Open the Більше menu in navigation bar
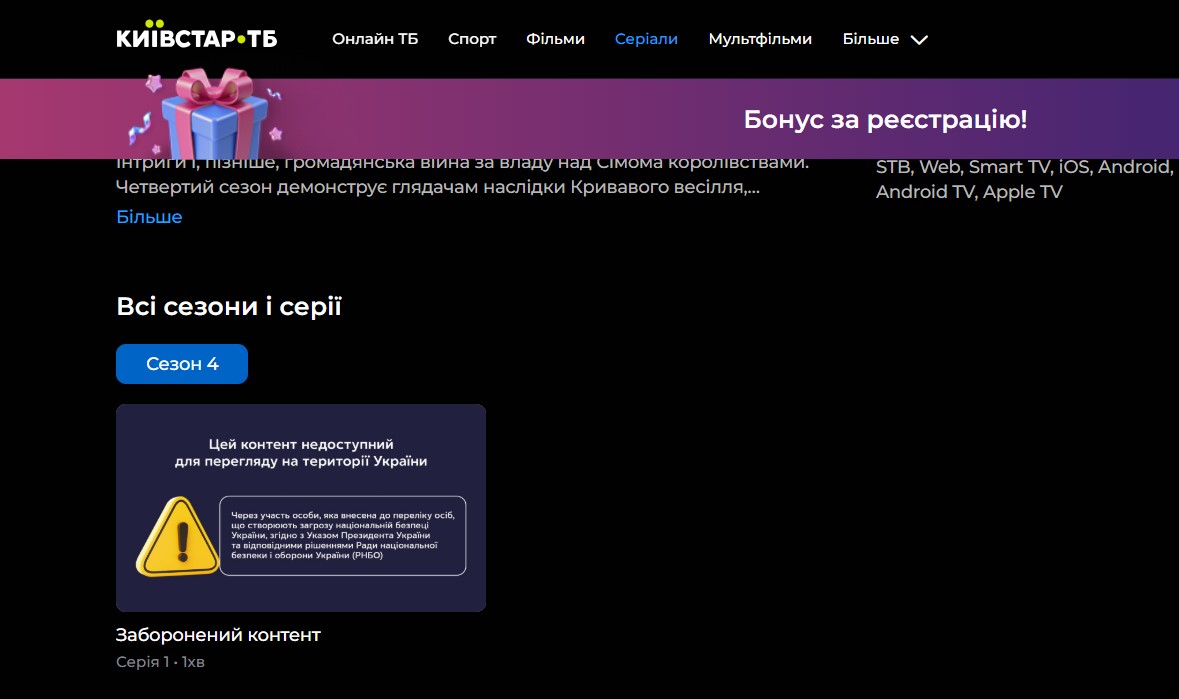1179x699 pixels. pyautogui.click(x=870, y=39)
